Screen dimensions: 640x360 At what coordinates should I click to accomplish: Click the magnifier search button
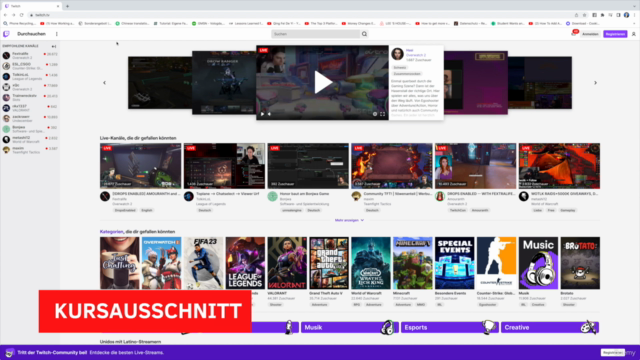pos(364,34)
